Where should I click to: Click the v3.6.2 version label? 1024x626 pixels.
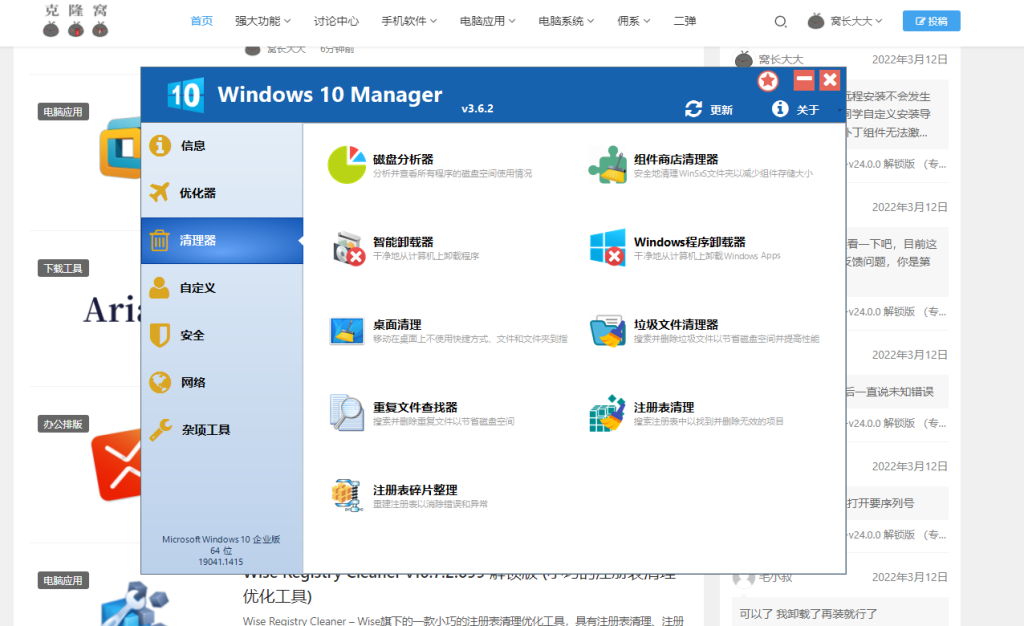point(477,108)
